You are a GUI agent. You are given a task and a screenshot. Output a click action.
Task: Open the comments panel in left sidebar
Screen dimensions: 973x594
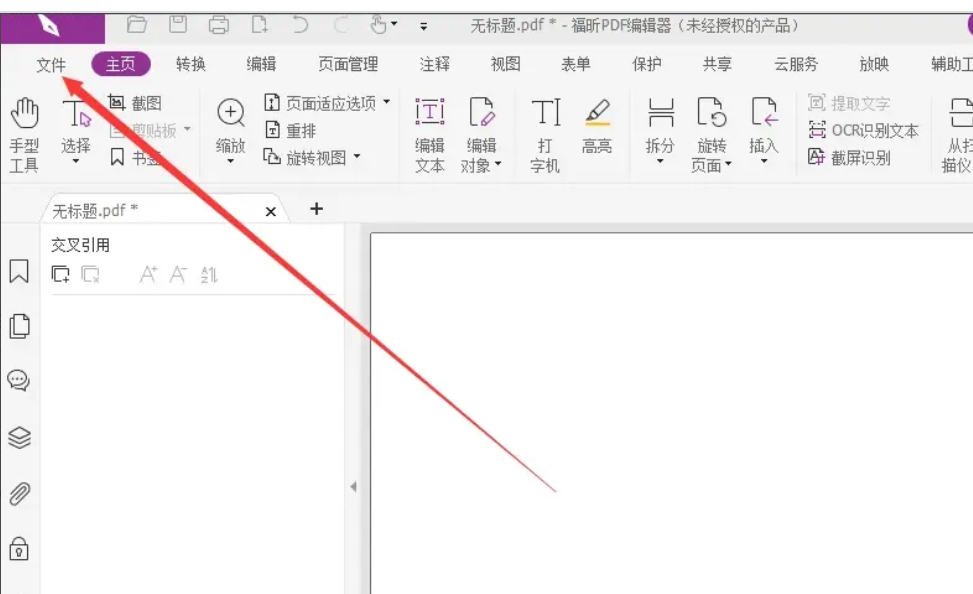(19, 380)
